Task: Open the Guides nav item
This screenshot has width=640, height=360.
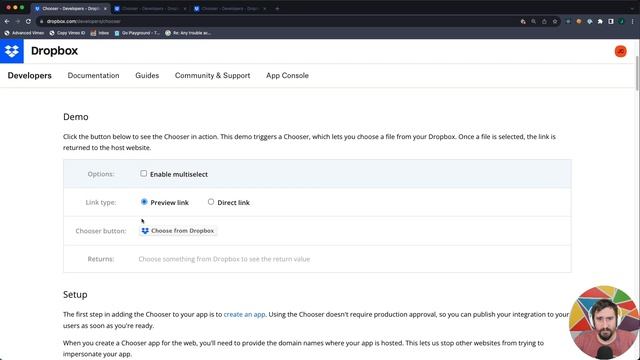Action: (x=147, y=76)
